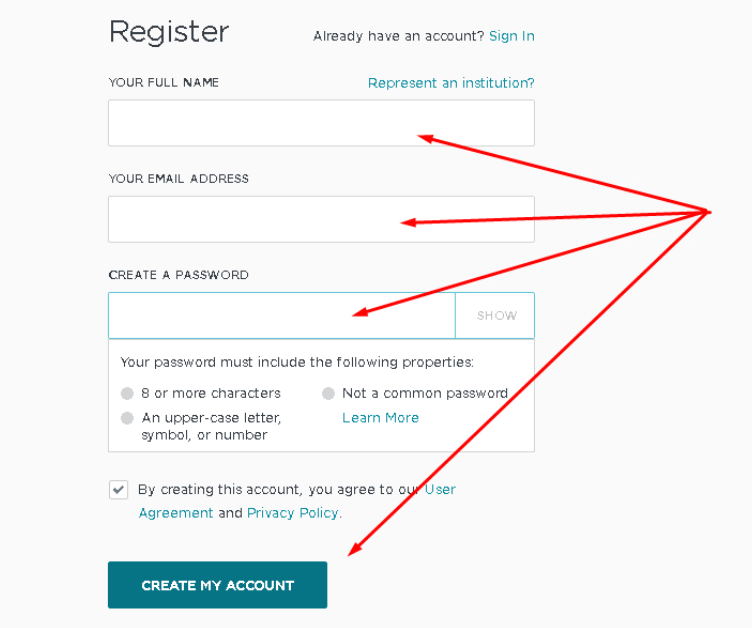Click the 'CREATE A PASSWORD' label

point(178,275)
